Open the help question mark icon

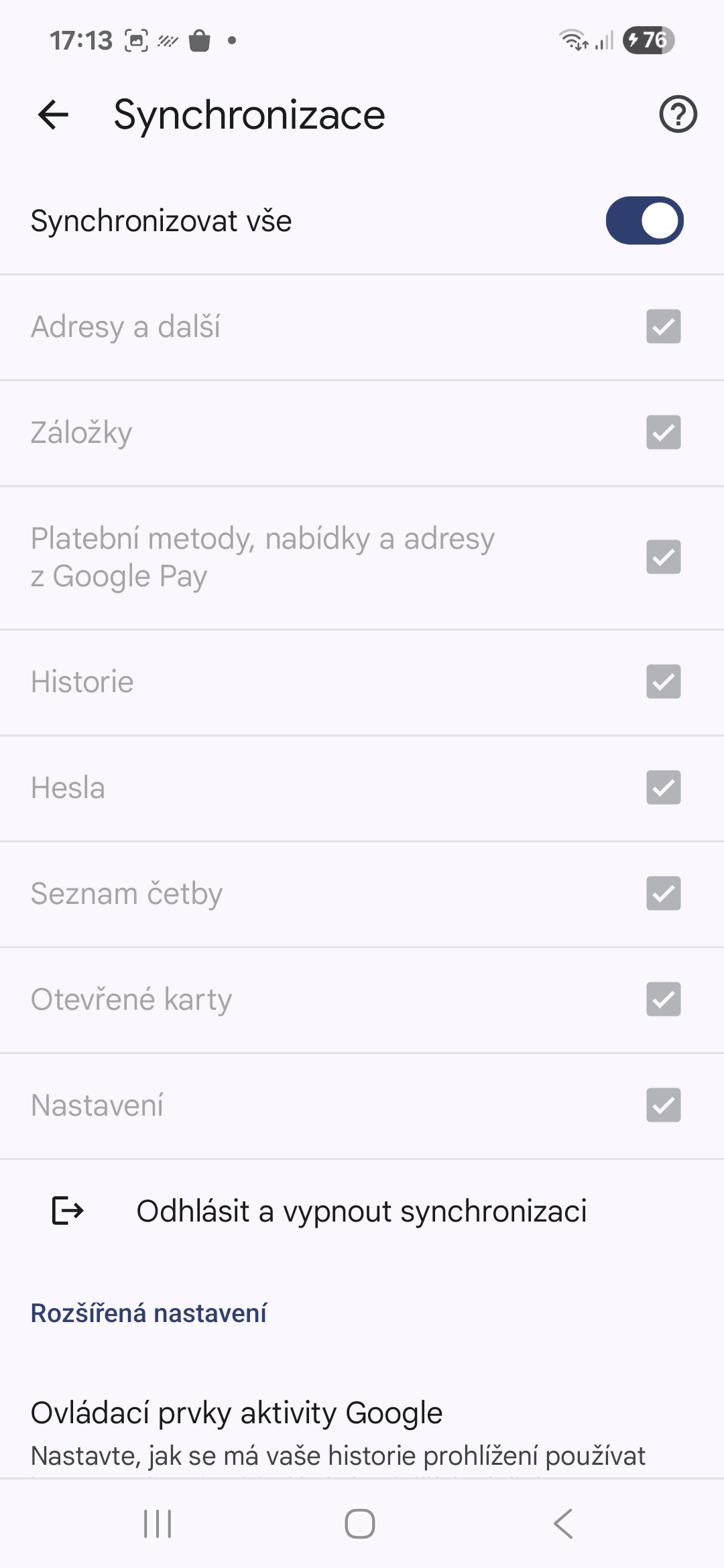point(678,115)
